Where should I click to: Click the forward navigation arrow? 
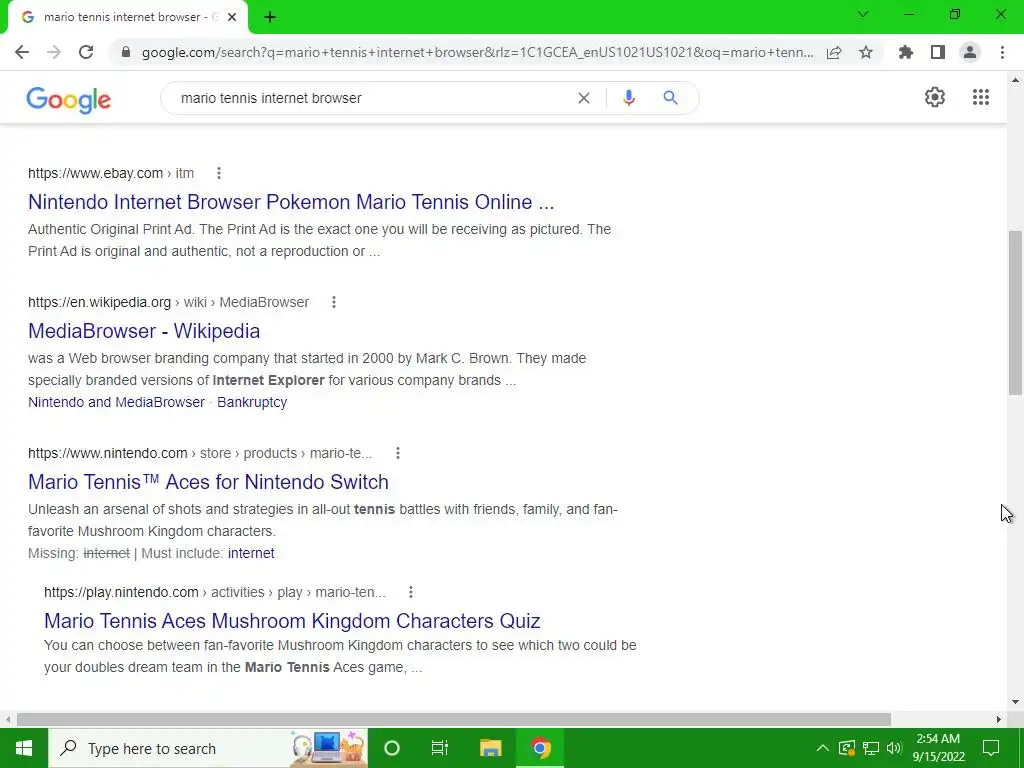pyautogui.click(x=54, y=52)
